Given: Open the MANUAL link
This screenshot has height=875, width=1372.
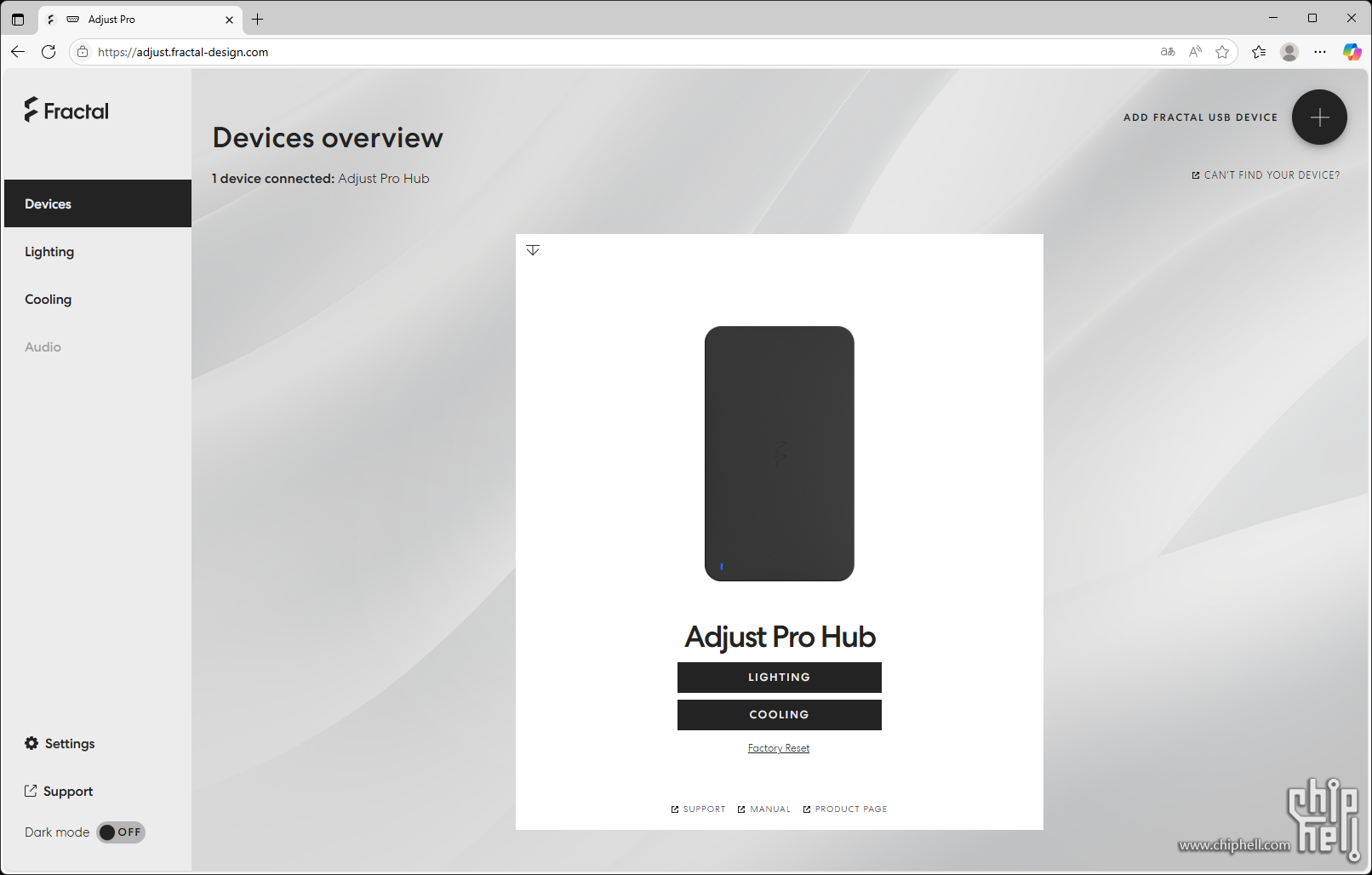Looking at the screenshot, I should click(763, 809).
